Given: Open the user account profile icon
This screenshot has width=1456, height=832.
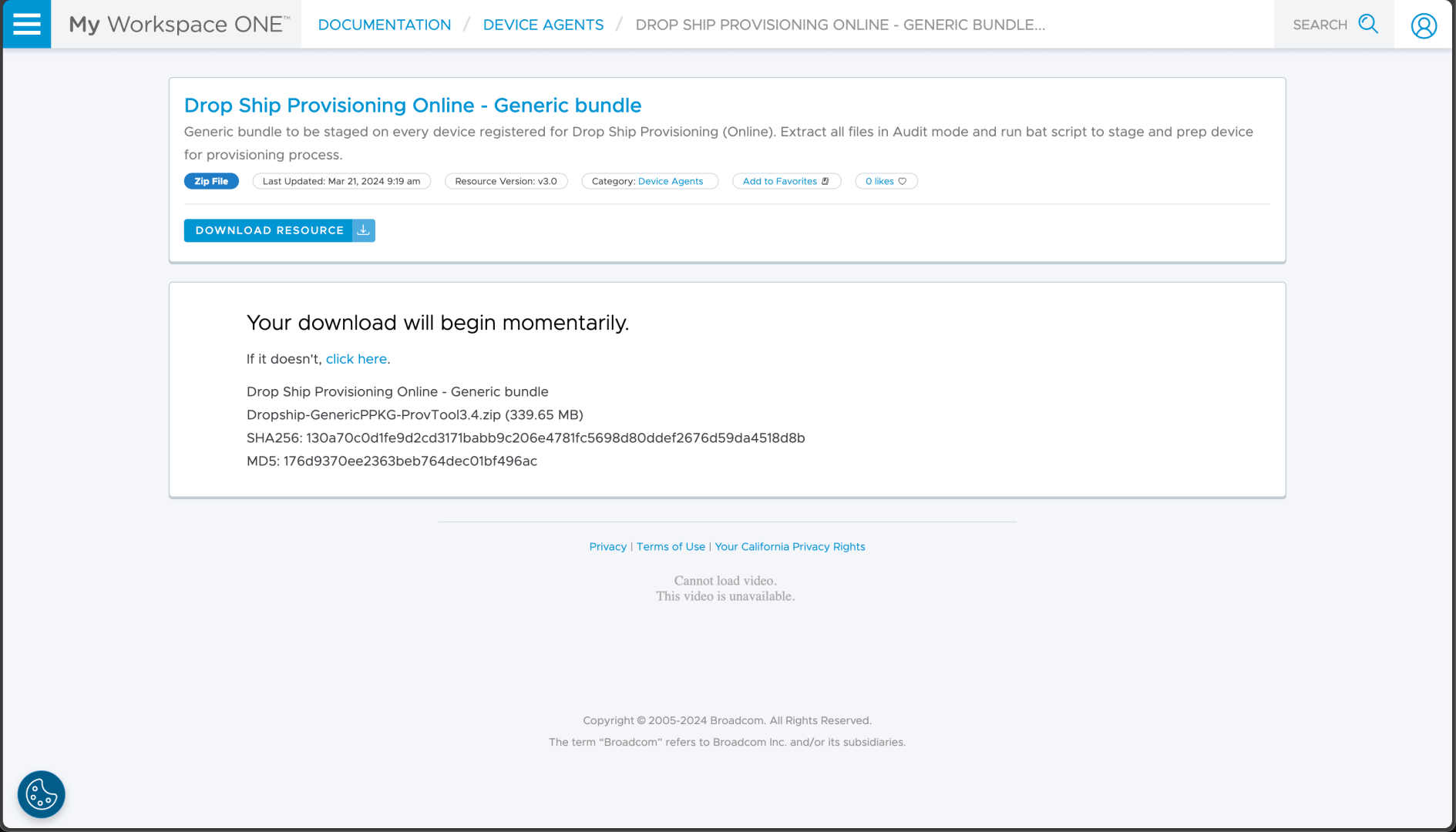Looking at the screenshot, I should pyautogui.click(x=1423, y=25).
